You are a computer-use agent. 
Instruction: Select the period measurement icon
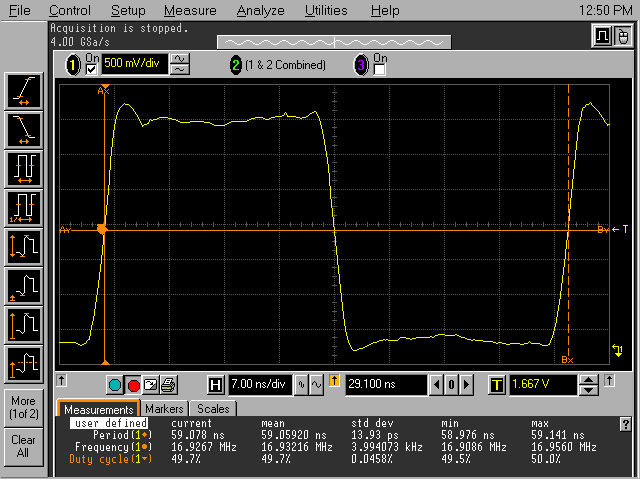[x=24, y=169]
